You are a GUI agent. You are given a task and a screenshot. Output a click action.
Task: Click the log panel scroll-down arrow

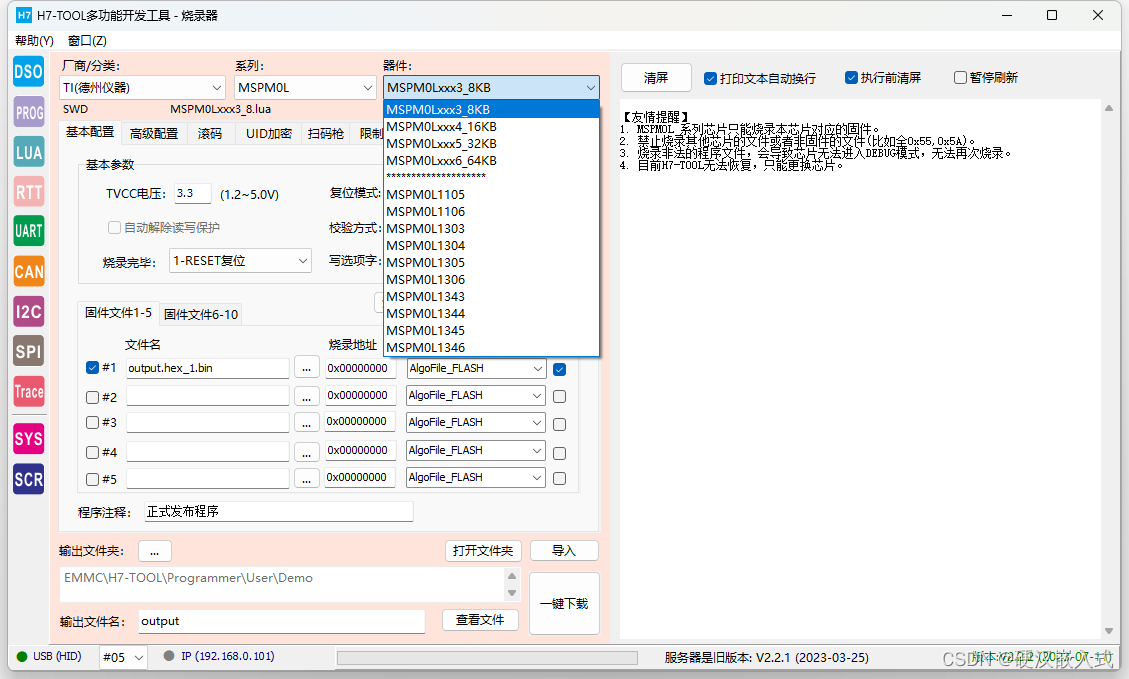pos(1109,631)
